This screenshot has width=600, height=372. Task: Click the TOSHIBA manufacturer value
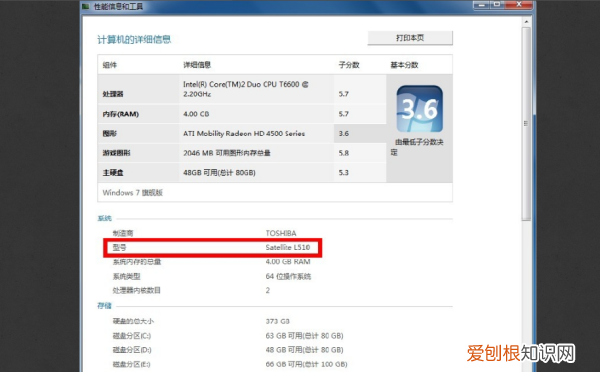(281, 233)
